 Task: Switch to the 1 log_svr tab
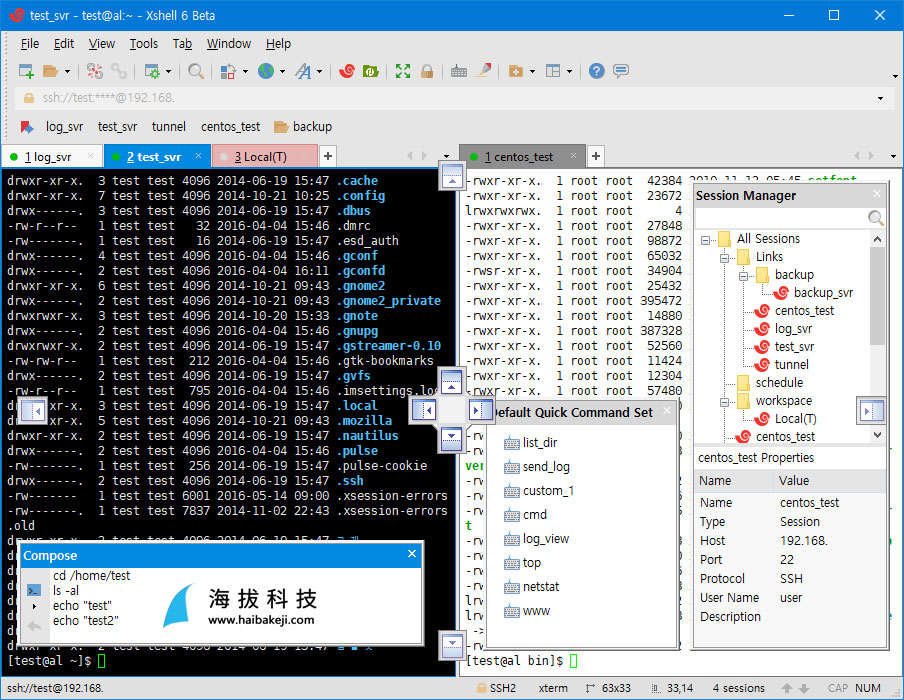pos(48,157)
